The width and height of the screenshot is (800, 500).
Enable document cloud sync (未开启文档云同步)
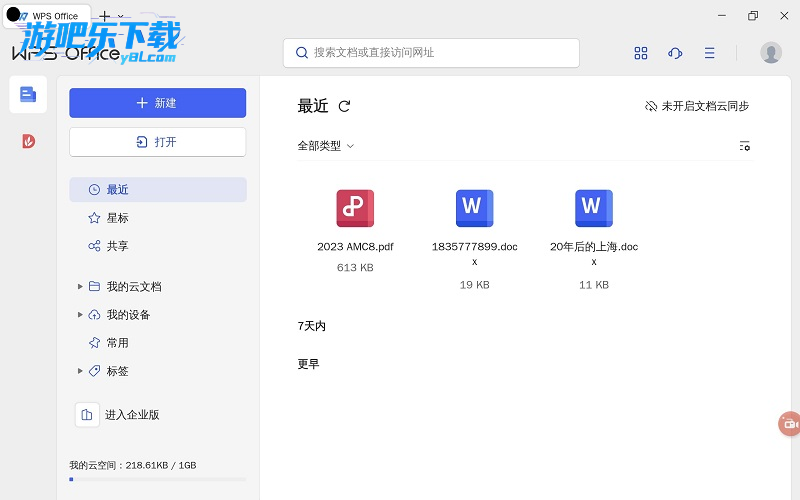(697, 106)
